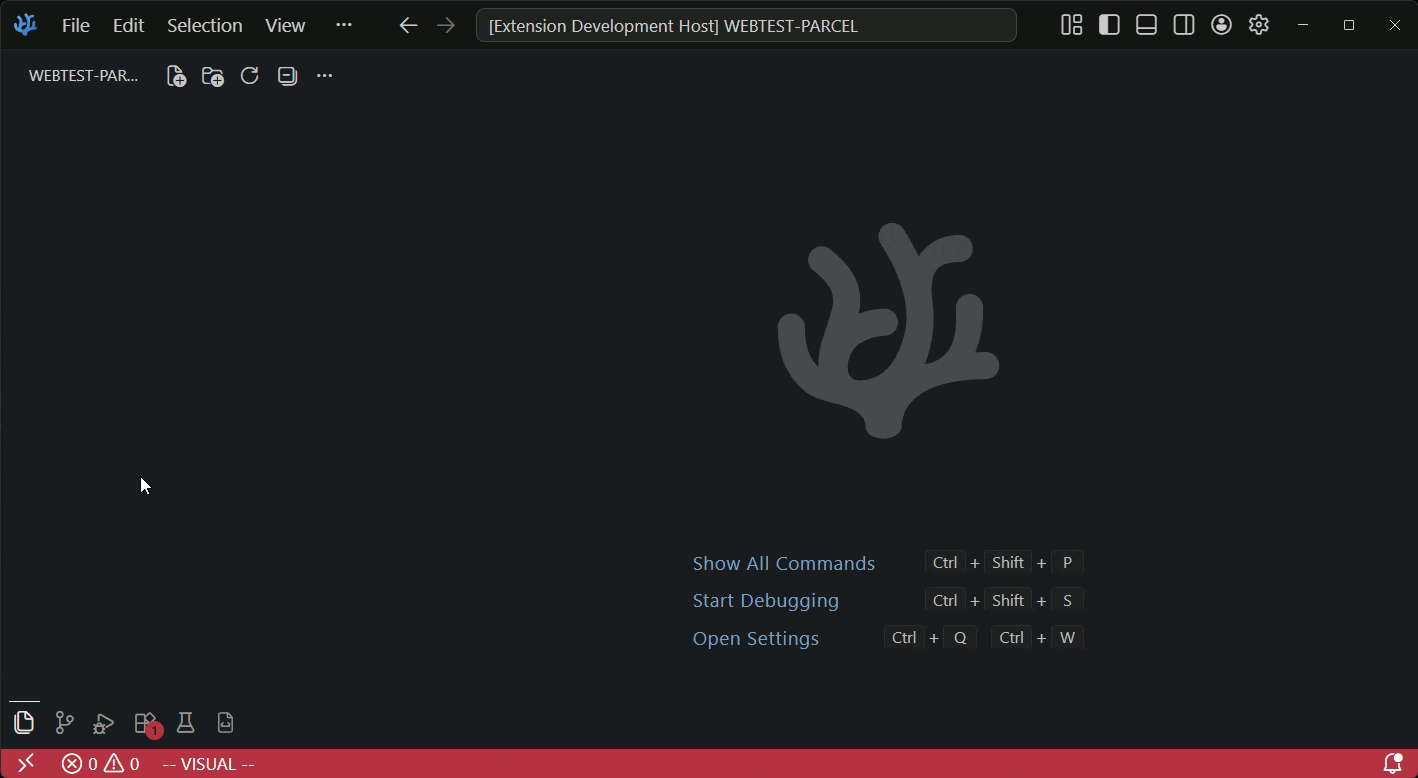Open the Testing flask view
Screen dimensions: 1418x778
click(185, 722)
